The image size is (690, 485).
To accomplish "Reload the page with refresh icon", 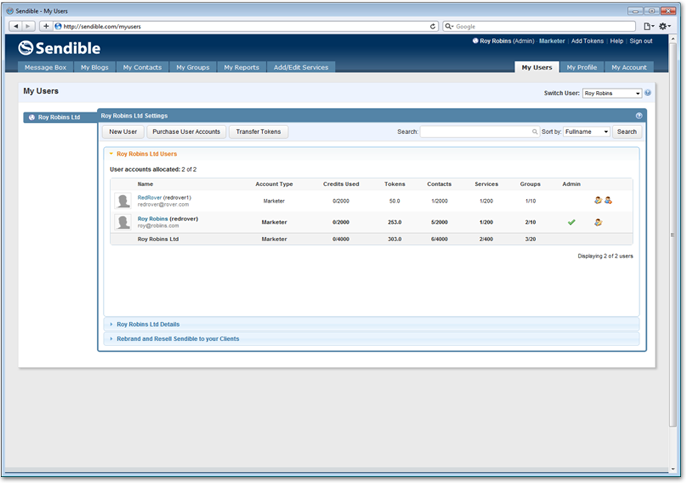I will 433,26.
